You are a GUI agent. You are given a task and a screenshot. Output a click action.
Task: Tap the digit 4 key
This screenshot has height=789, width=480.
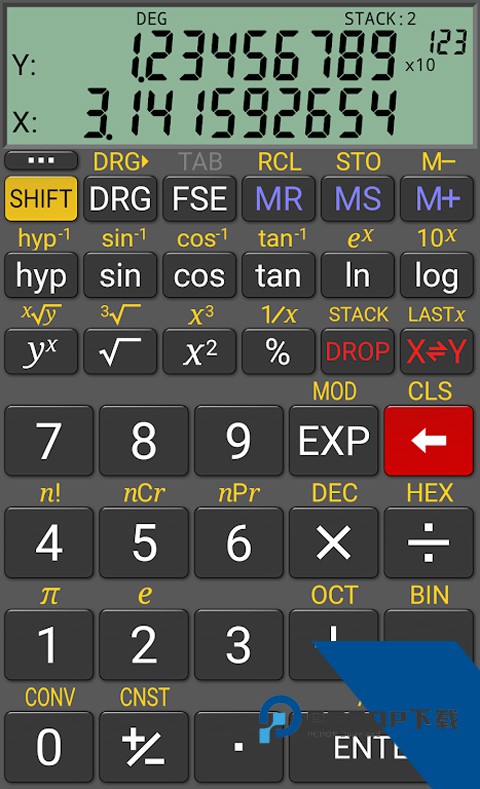(49, 542)
